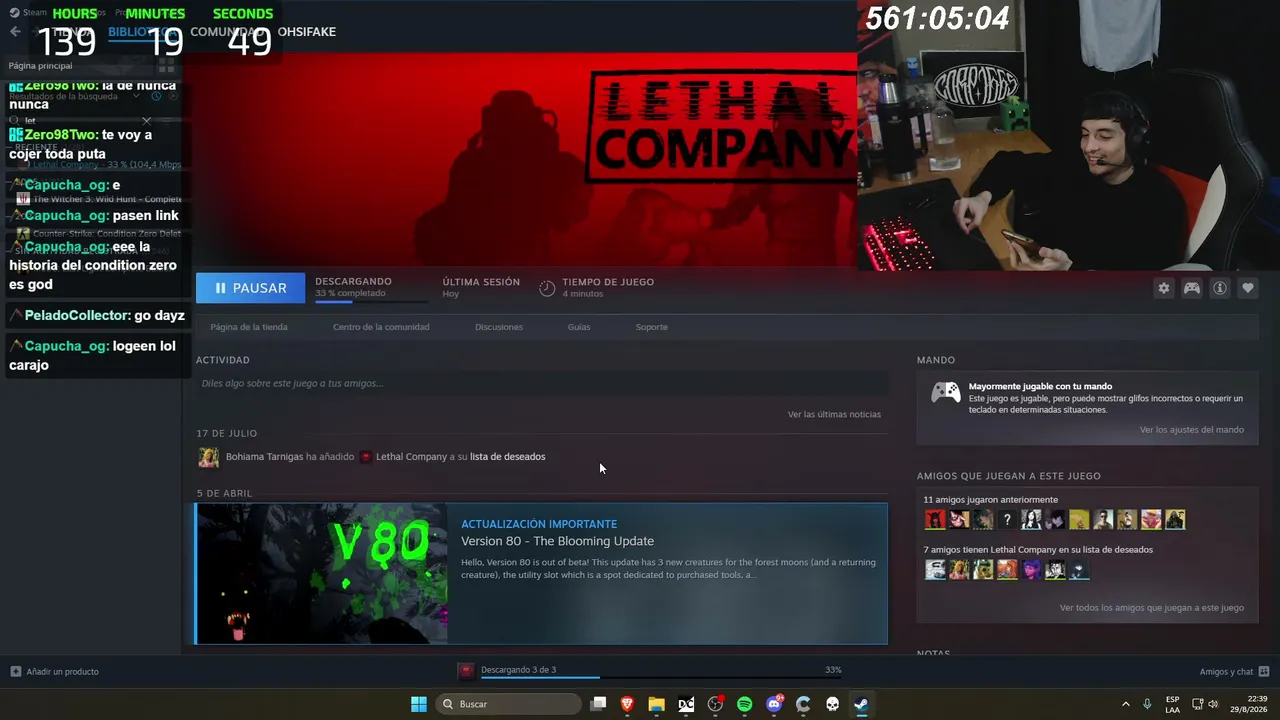Open the Soporte tab
This screenshot has width=1280, height=720.
click(x=652, y=327)
